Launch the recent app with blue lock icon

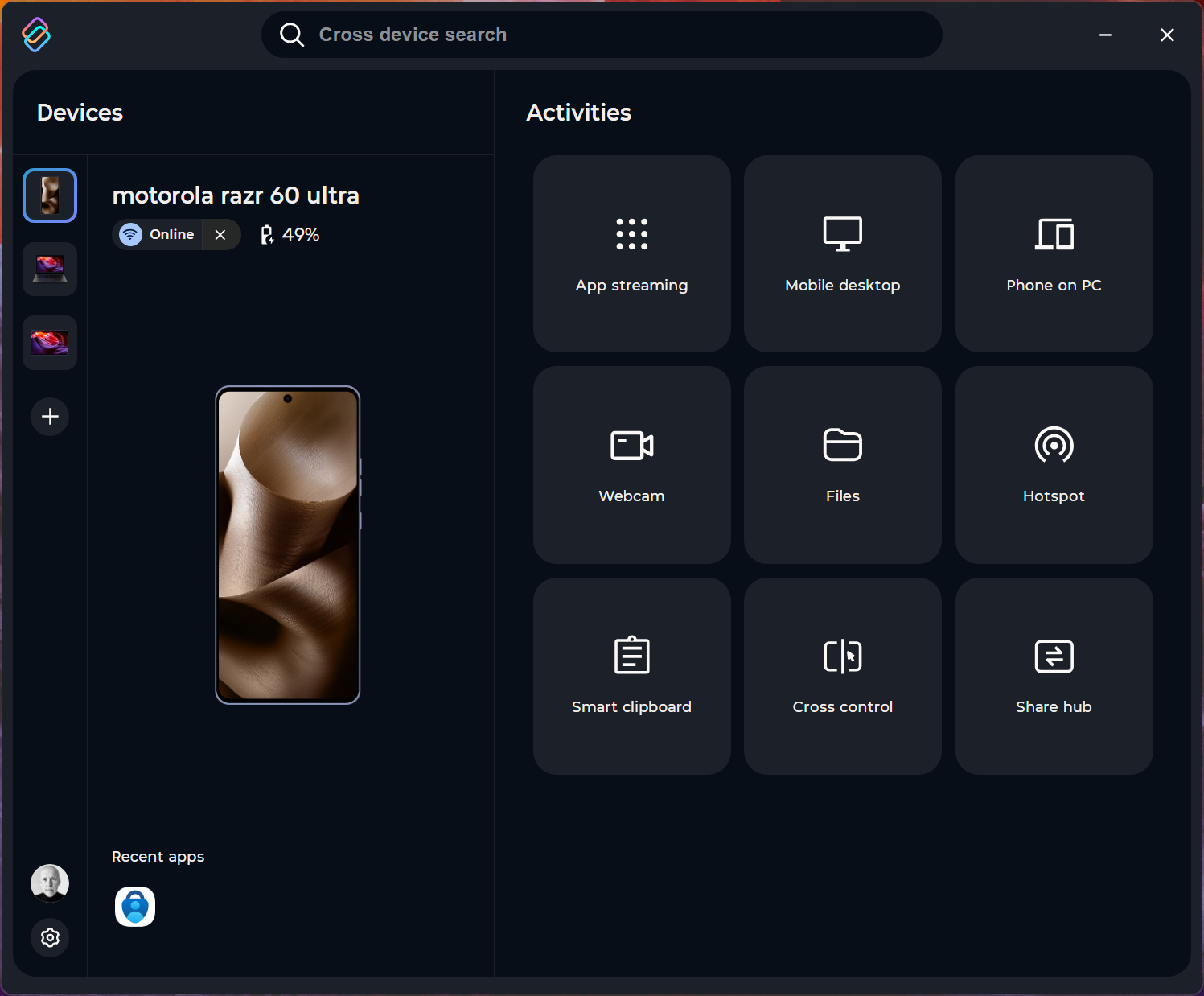pos(135,907)
